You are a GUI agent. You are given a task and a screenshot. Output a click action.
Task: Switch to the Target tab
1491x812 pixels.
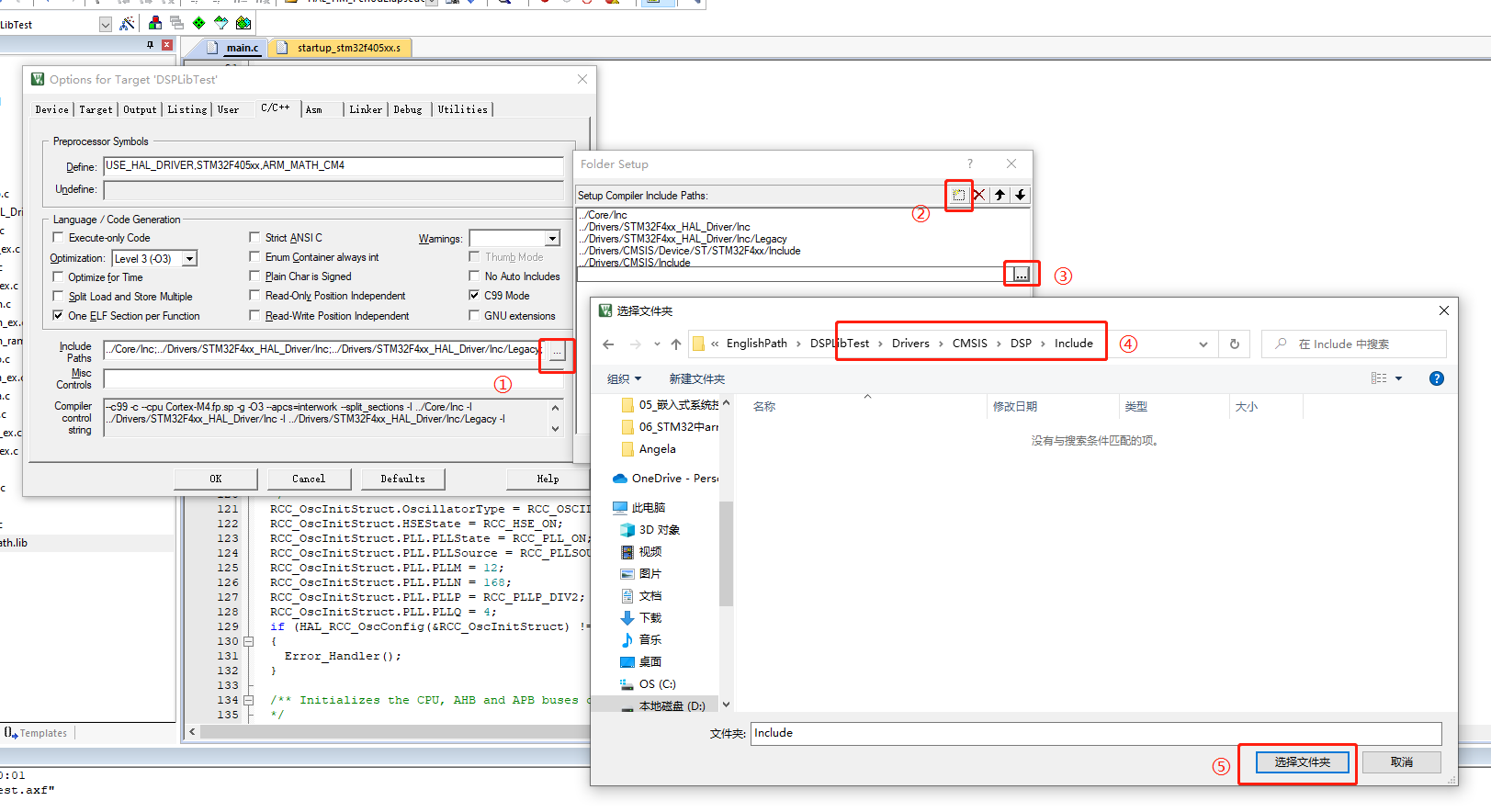point(96,109)
